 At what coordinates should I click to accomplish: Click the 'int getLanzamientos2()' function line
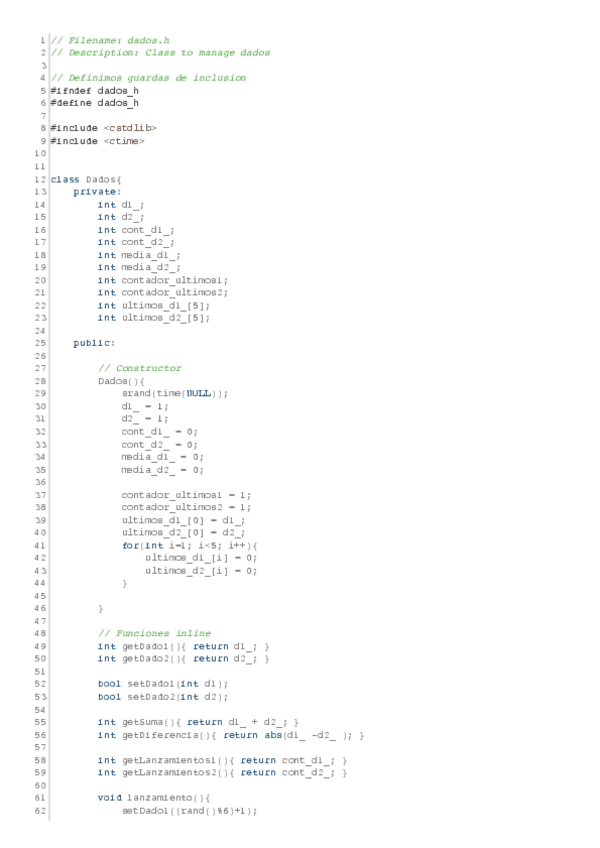pos(223,773)
